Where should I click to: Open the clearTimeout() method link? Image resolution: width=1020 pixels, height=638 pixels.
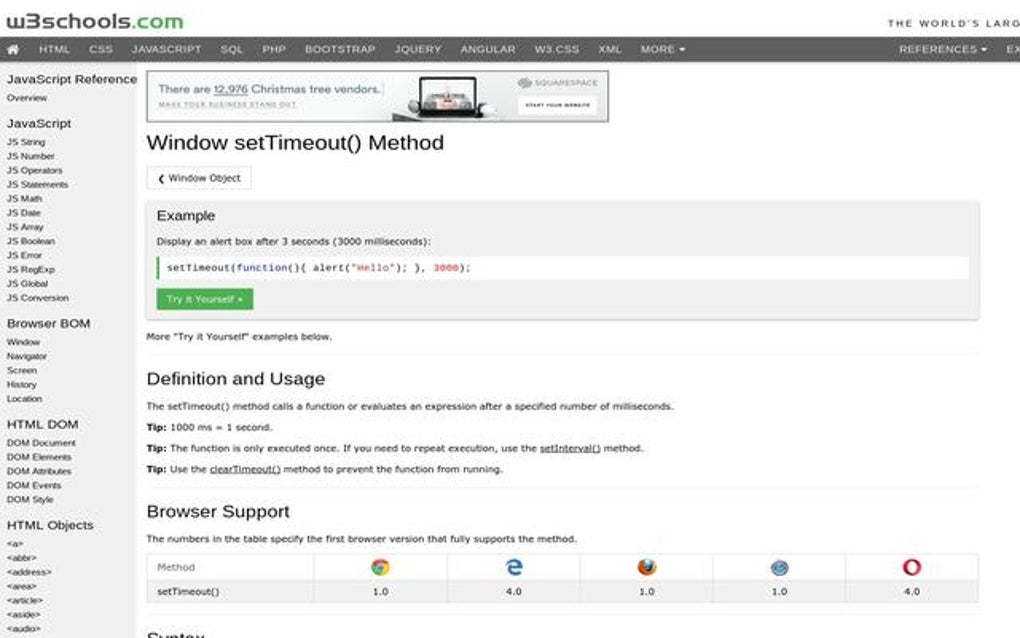(245, 469)
